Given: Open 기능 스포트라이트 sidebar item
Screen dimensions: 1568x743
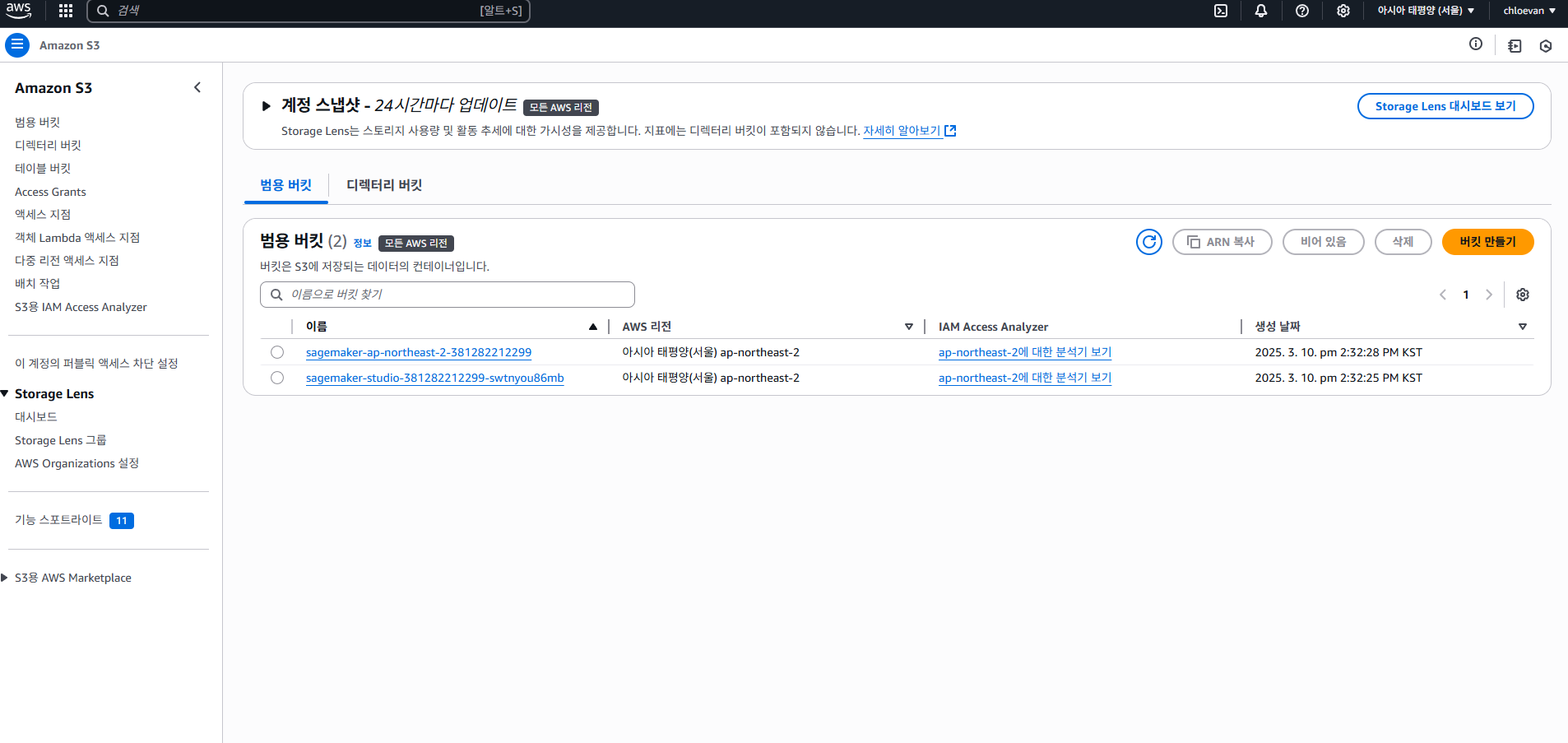Looking at the screenshot, I should (58, 520).
